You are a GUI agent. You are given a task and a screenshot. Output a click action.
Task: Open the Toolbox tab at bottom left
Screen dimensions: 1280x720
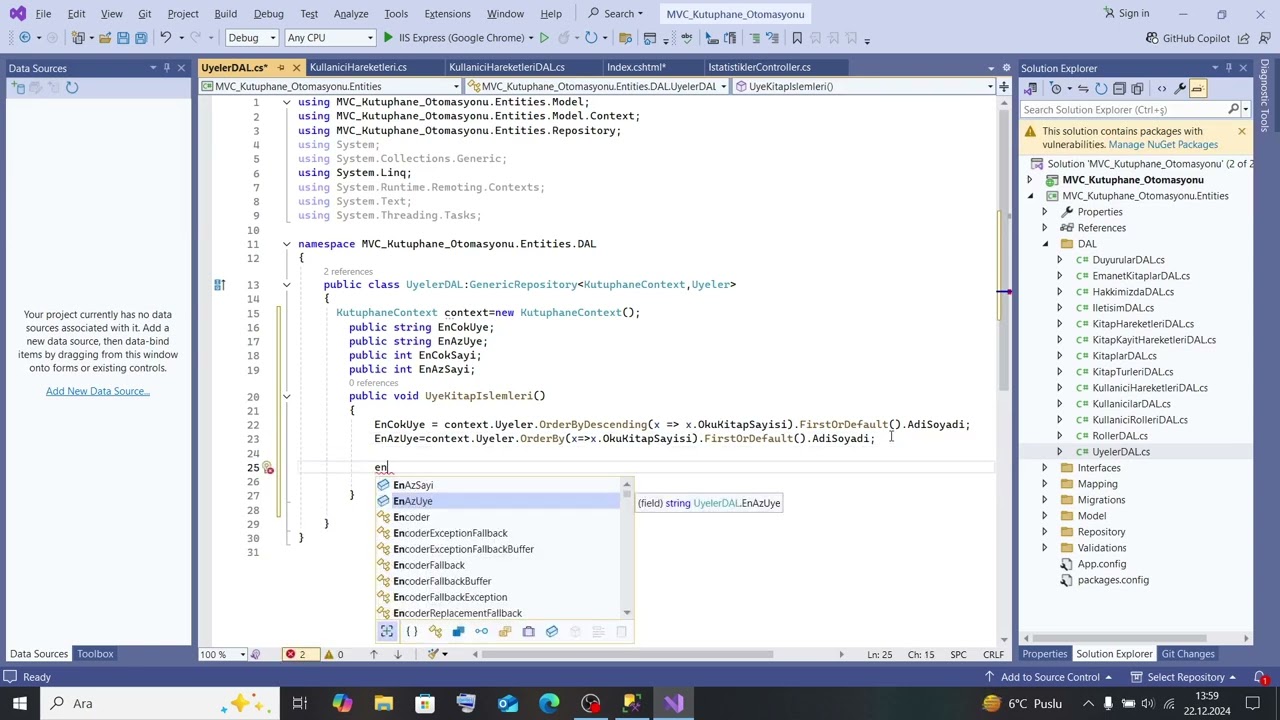click(95, 654)
